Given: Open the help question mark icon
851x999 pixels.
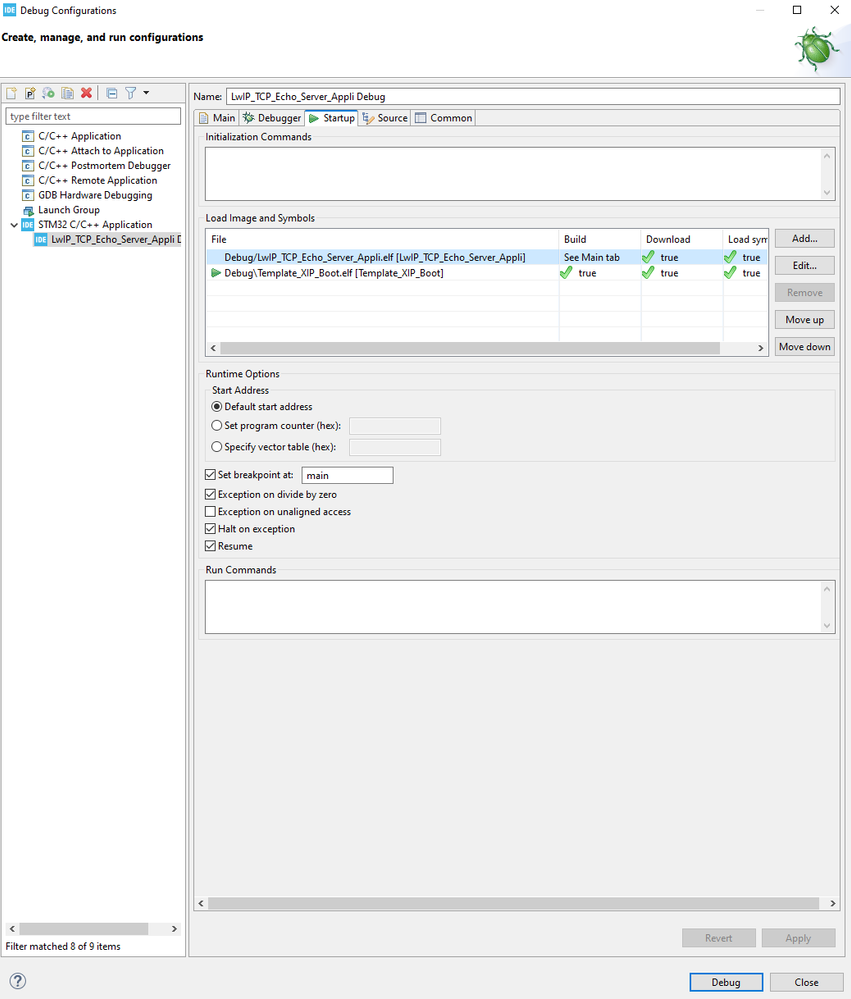Looking at the screenshot, I should click(x=18, y=981).
